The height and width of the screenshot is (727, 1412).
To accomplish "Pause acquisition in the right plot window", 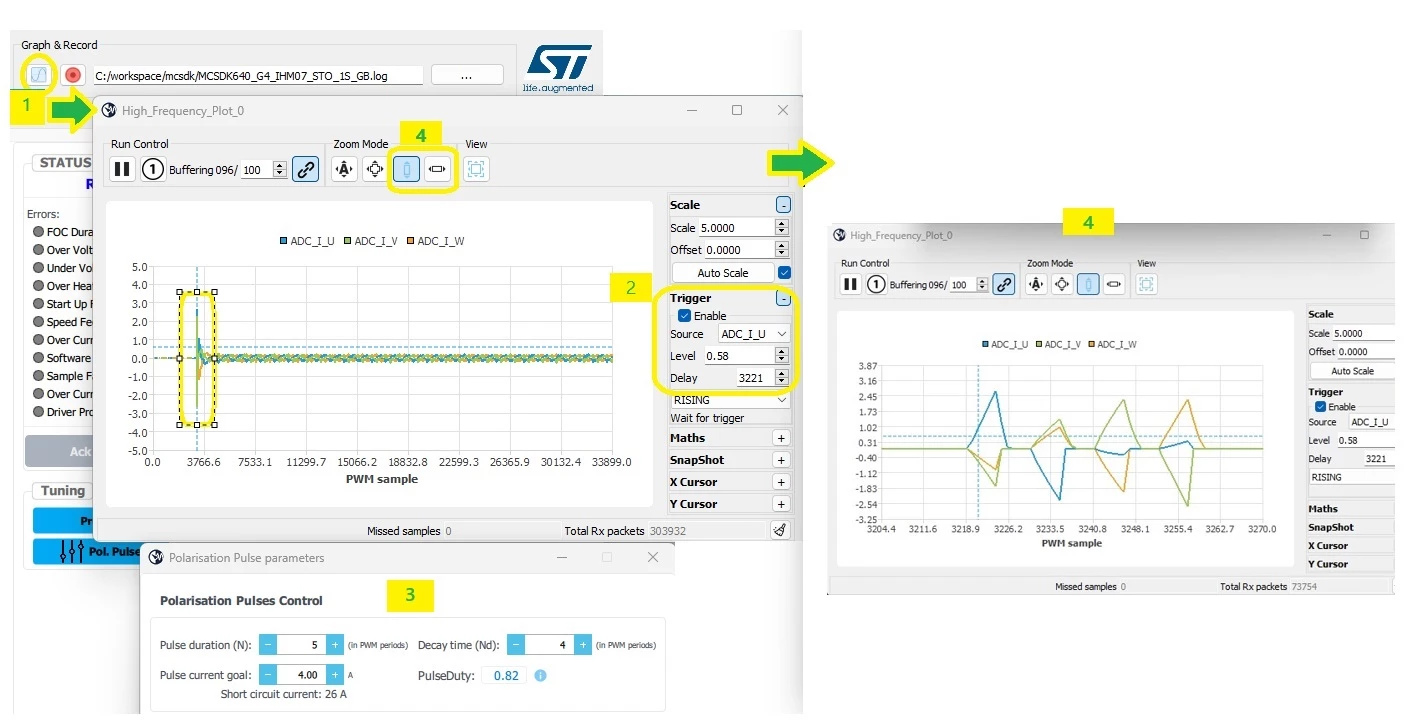I will pyautogui.click(x=850, y=284).
